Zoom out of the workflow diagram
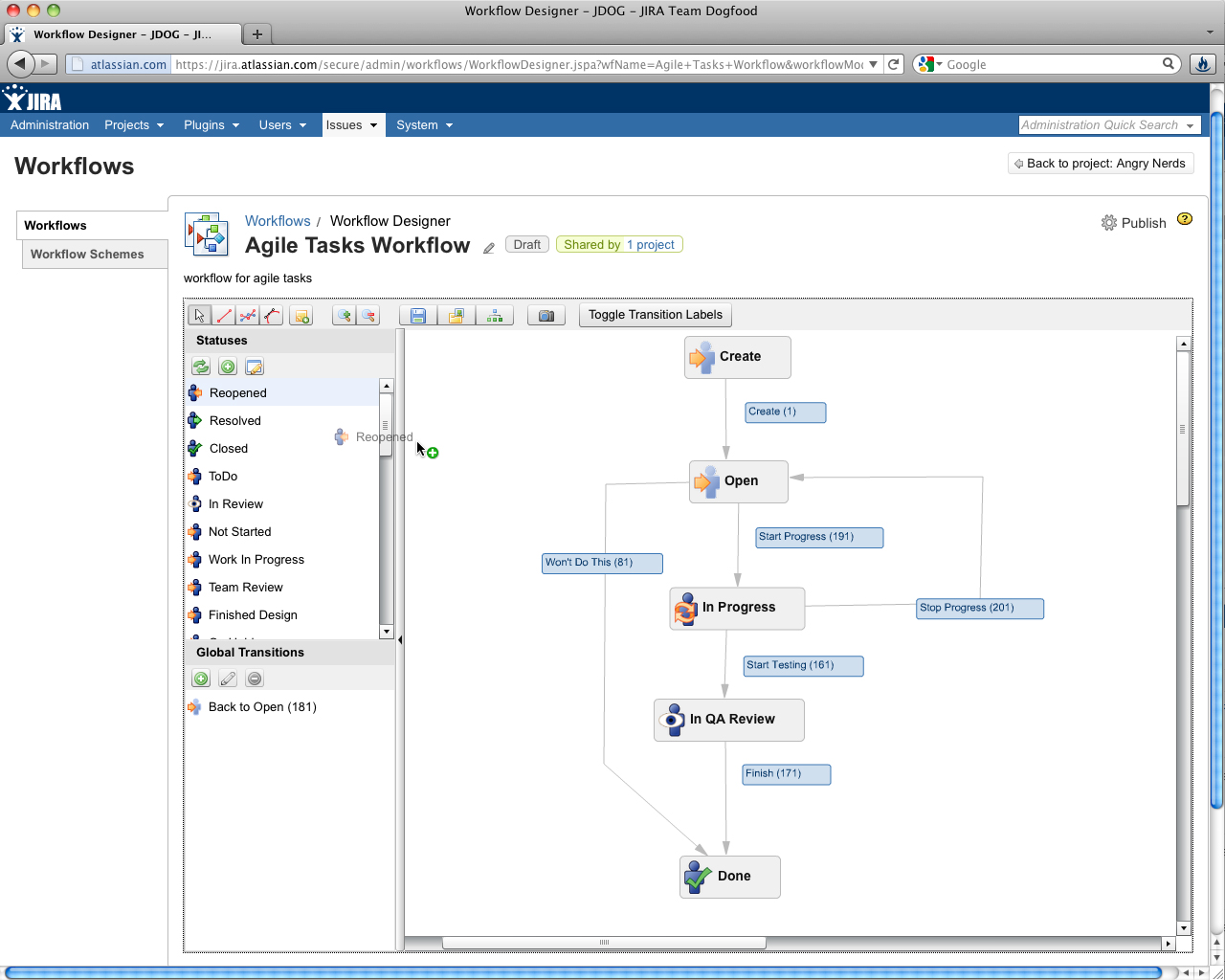1225x980 pixels. point(368,315)
